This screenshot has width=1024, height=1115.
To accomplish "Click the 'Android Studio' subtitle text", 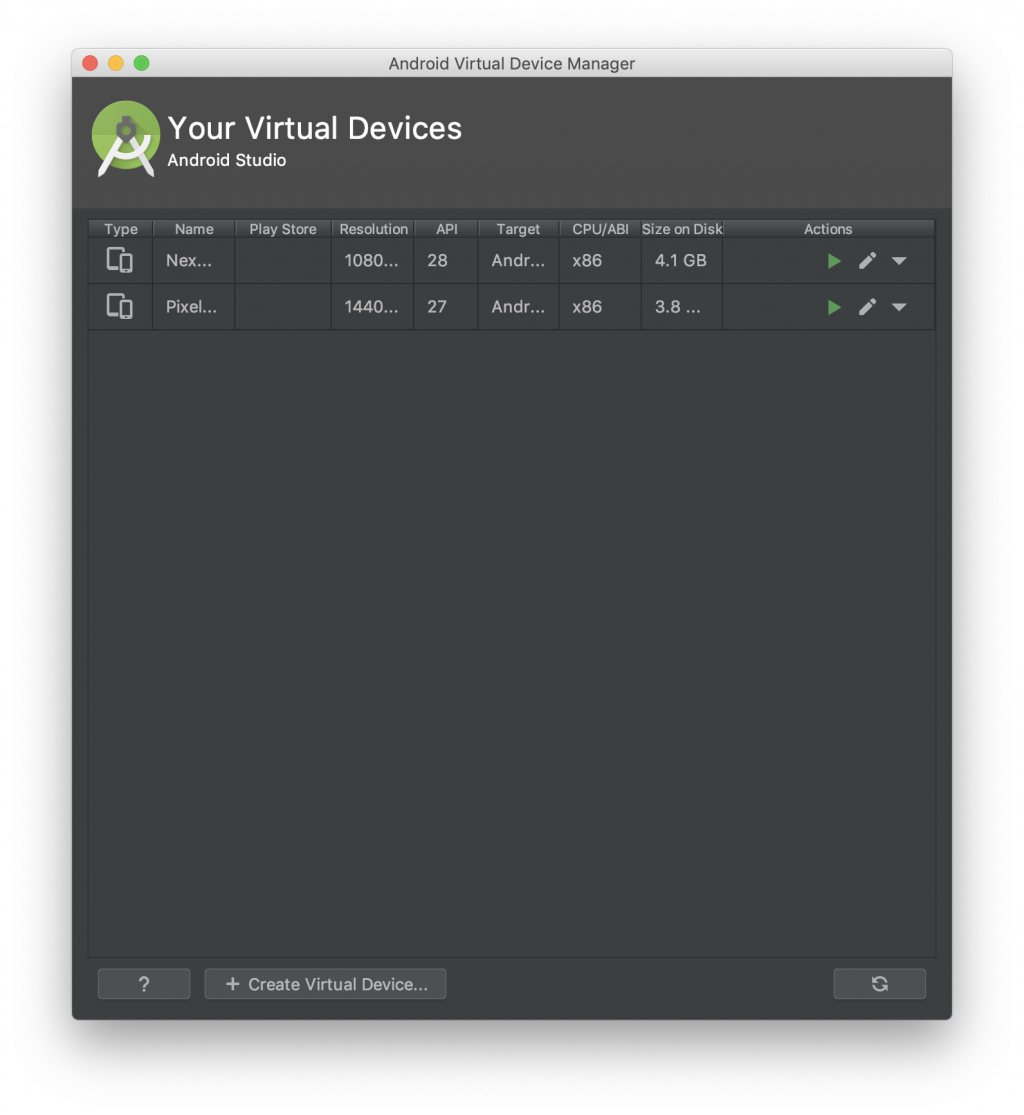I will pyautogui.click(x=227, y=160).
